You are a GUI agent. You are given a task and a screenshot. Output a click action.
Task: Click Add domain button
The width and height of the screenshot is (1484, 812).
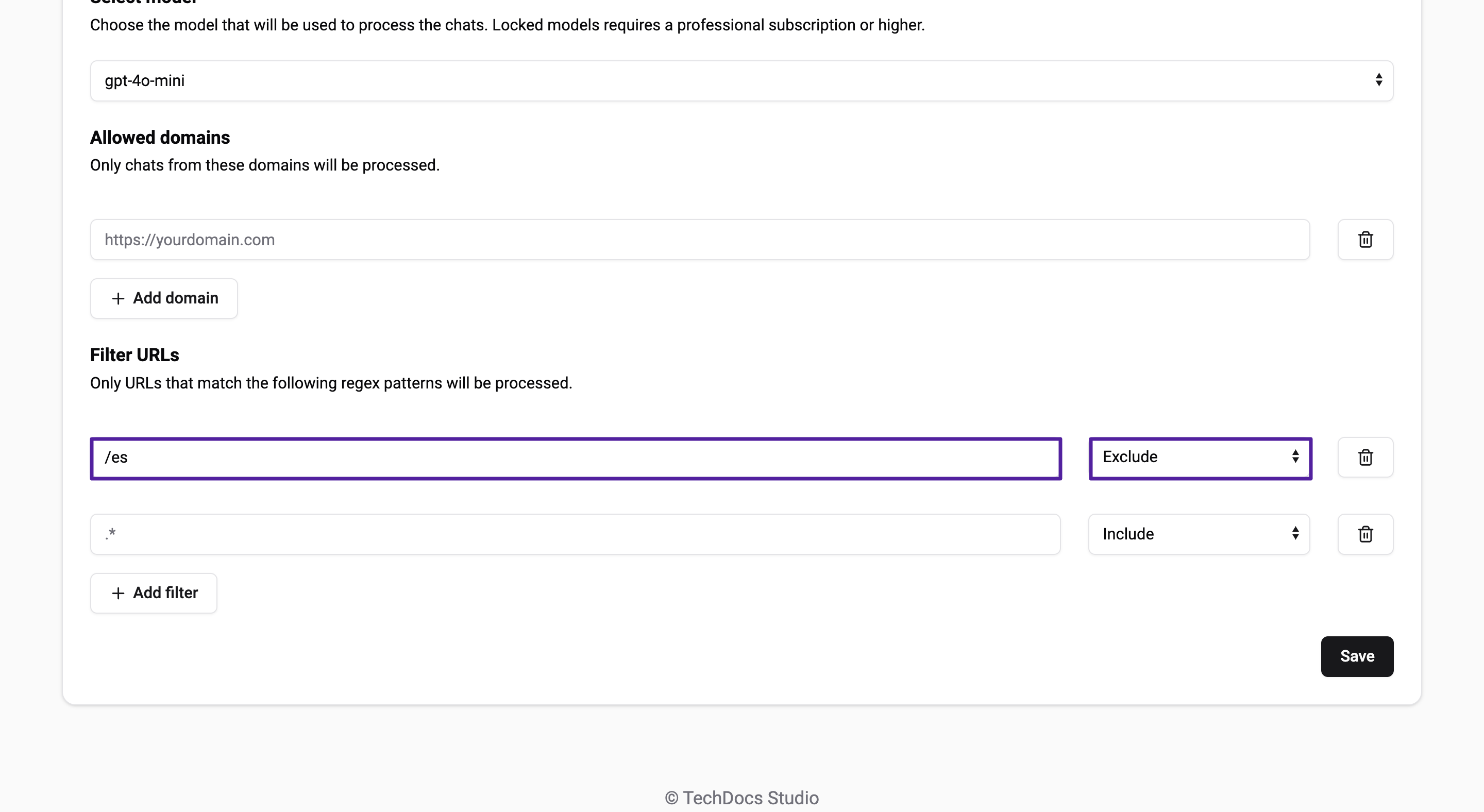click(163, 298)
